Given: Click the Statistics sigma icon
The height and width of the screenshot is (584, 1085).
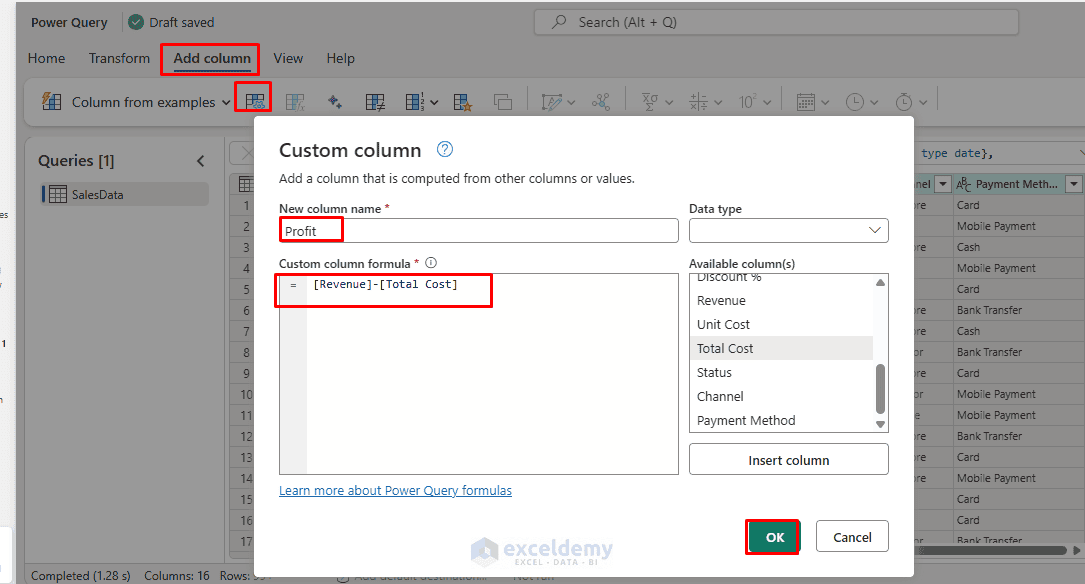Looking at the screenshot, I should 650,102.
